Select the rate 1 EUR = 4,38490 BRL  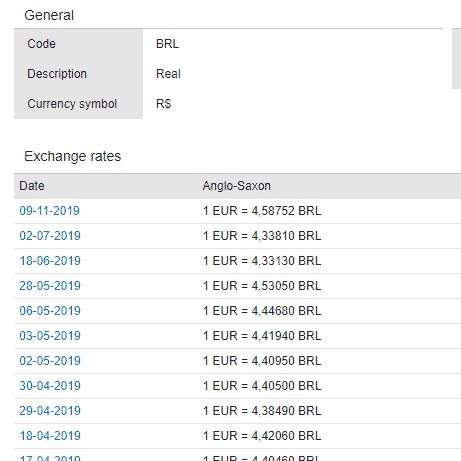click(x=262, y=411)
